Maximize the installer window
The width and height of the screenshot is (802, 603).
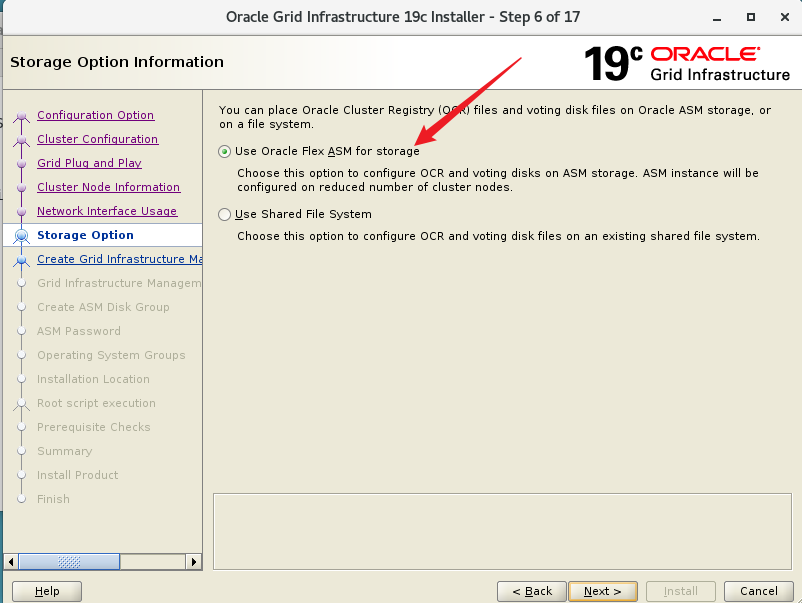click(751, 17)
